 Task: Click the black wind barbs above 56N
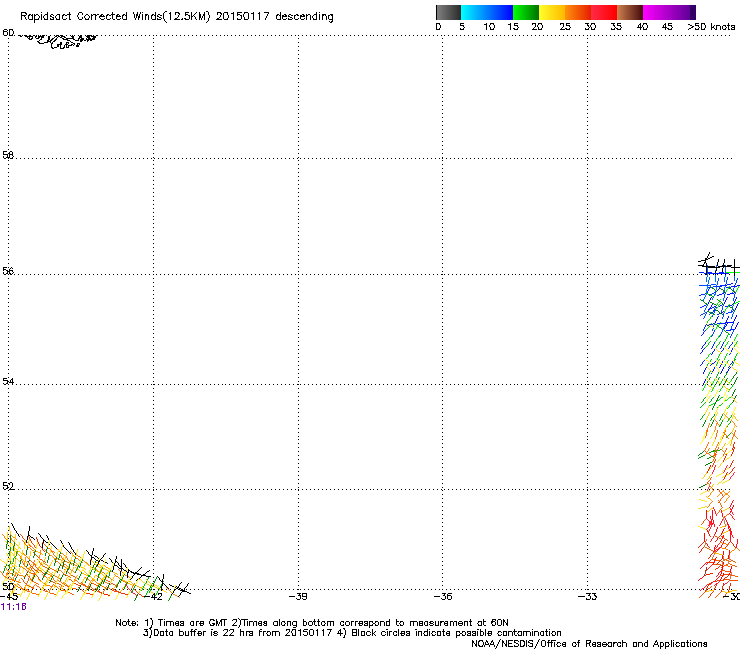click(x=718, y=263)
